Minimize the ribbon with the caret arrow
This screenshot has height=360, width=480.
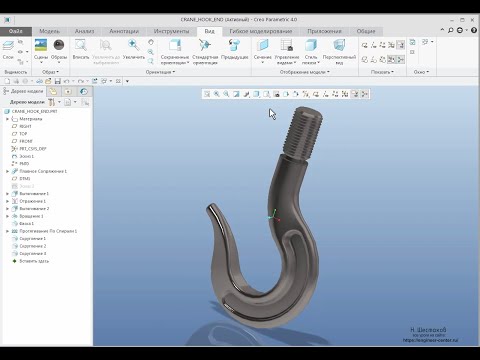(x=442, y=30)
